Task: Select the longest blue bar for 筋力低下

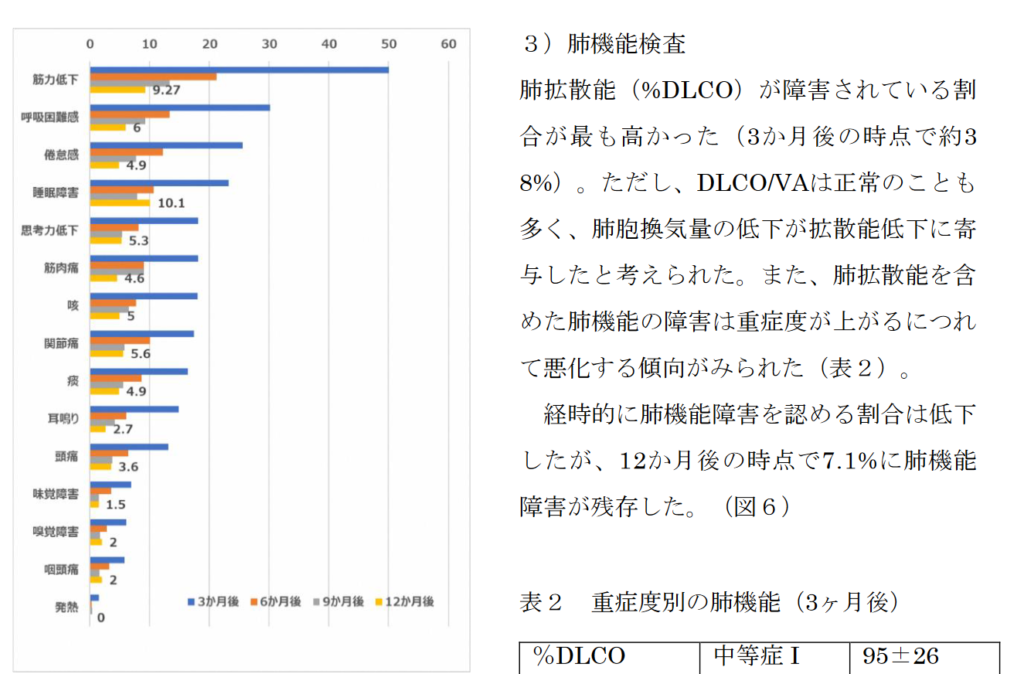Action: click(239, 69)
